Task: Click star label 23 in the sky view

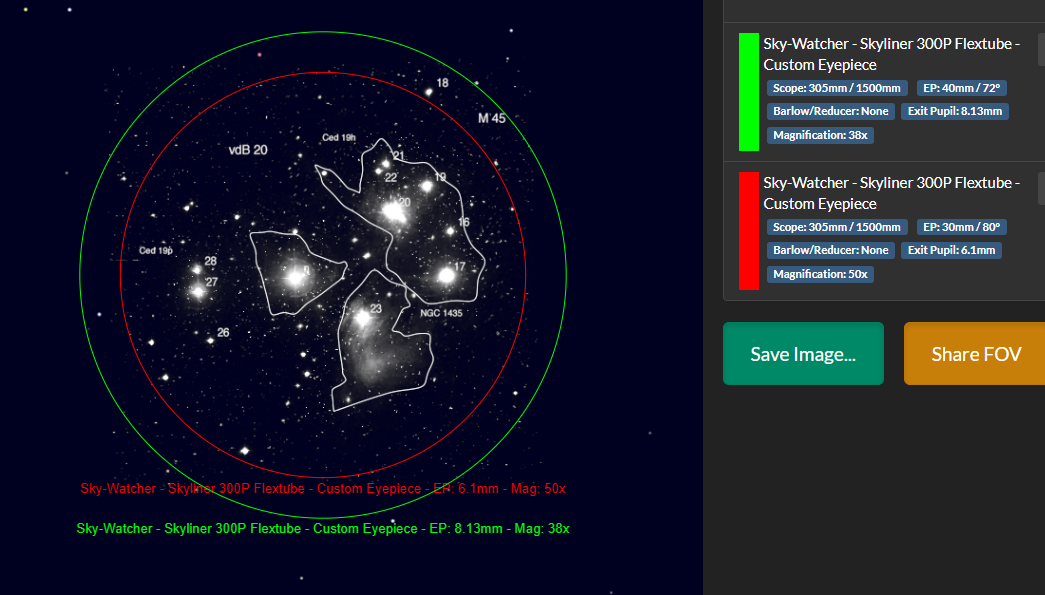Action: [376, 308]
